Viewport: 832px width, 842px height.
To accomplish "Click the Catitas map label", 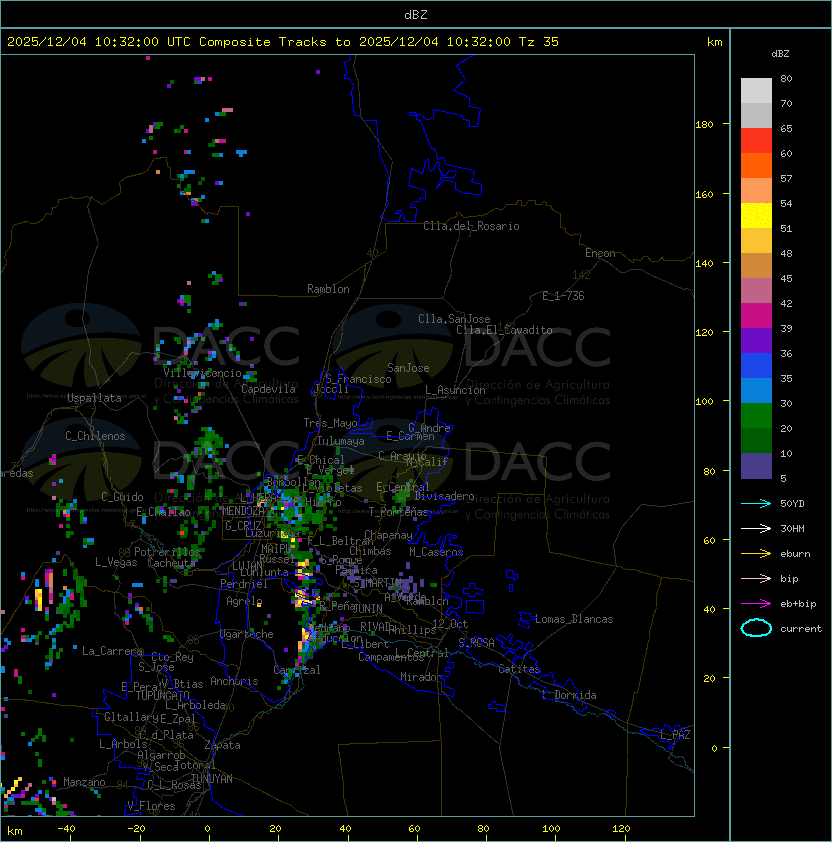I will point(519,670).
